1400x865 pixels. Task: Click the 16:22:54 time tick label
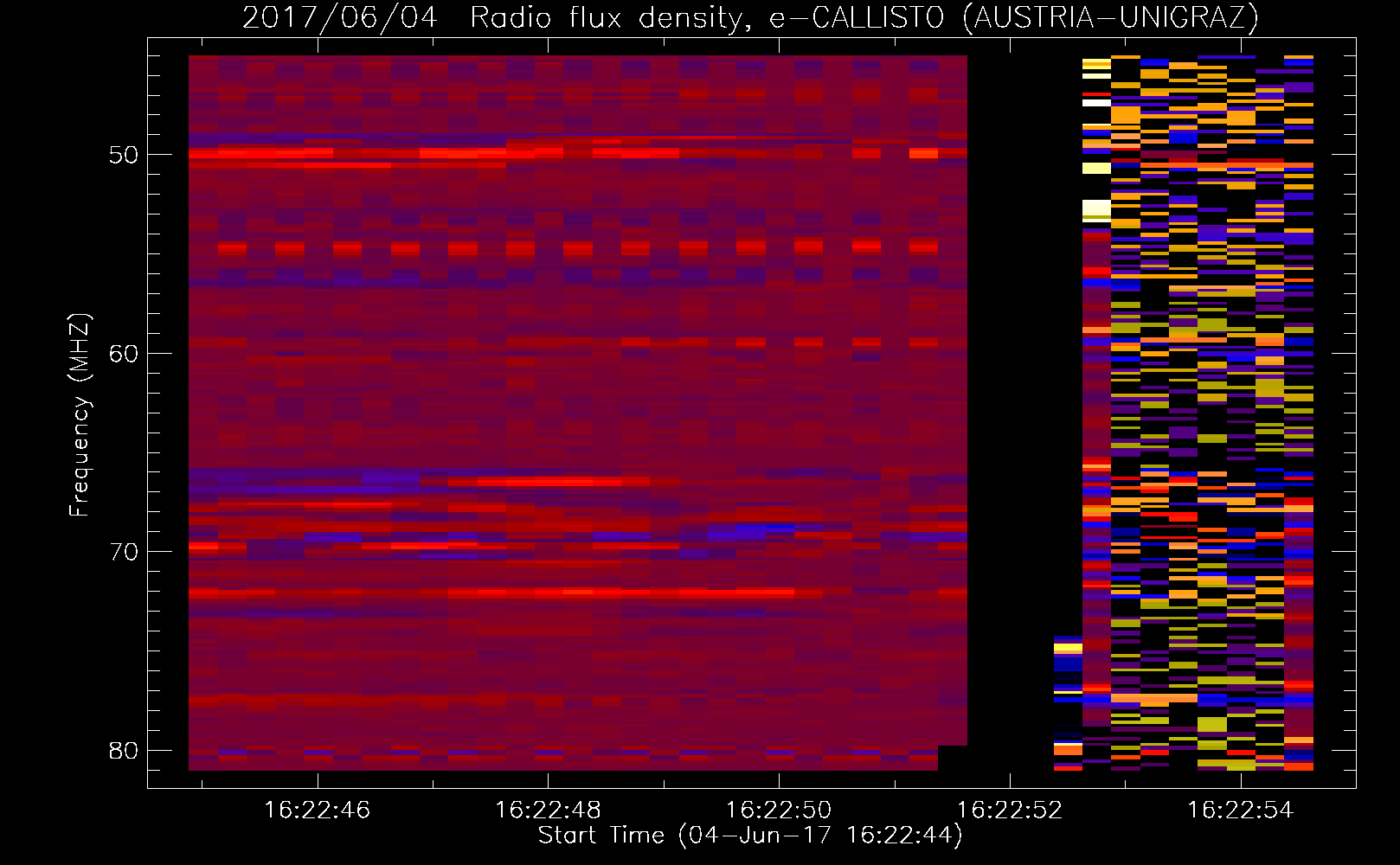coord(1241,810)
